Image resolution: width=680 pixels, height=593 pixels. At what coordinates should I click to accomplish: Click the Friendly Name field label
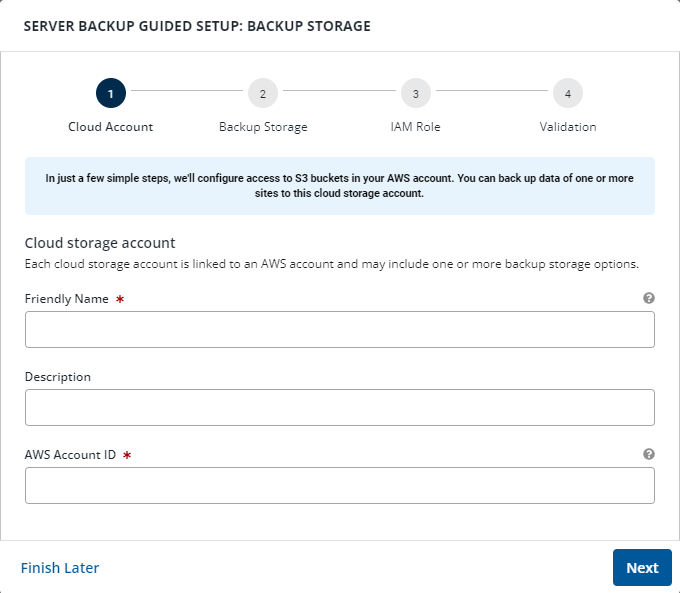point(66,299)
